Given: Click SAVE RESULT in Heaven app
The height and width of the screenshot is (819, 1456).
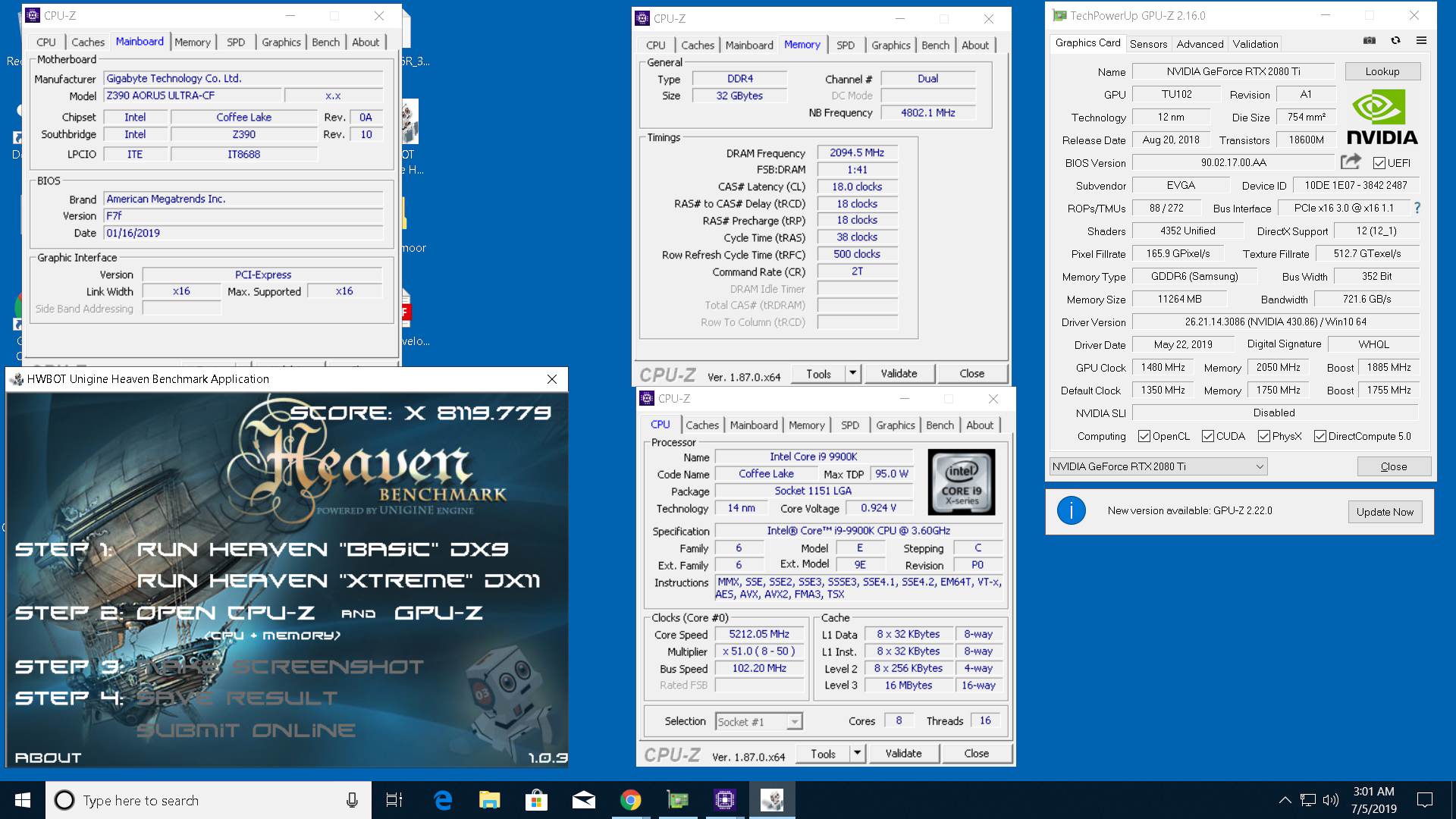Looking at the screenshot, I should point(237,698).
